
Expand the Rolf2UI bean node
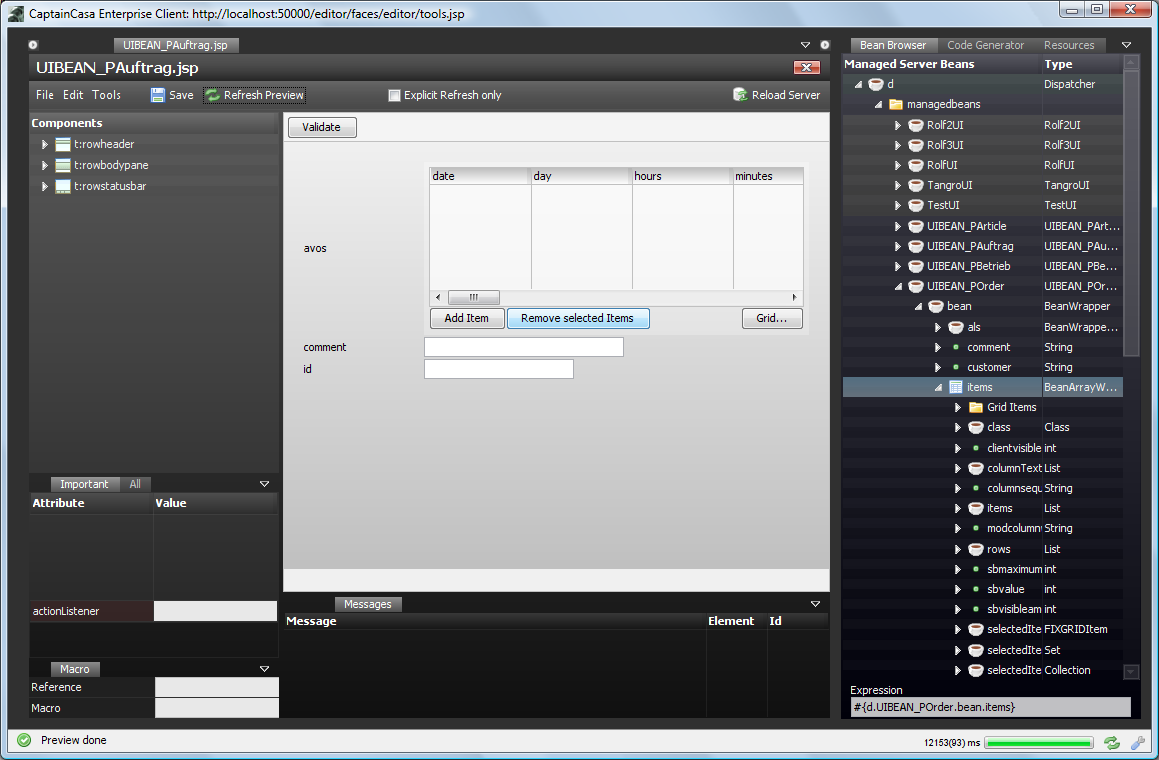(897, 125)
